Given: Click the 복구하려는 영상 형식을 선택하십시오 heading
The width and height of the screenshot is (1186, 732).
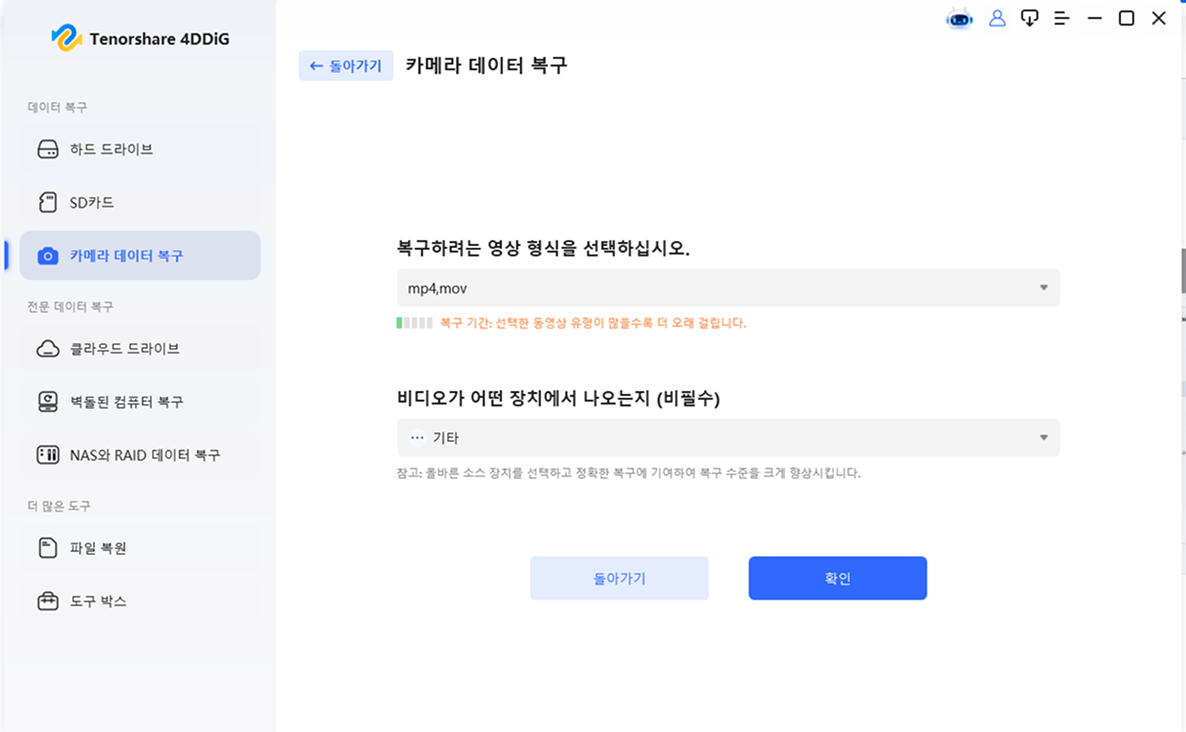Looking at the screenshot, I should (543, 248).
